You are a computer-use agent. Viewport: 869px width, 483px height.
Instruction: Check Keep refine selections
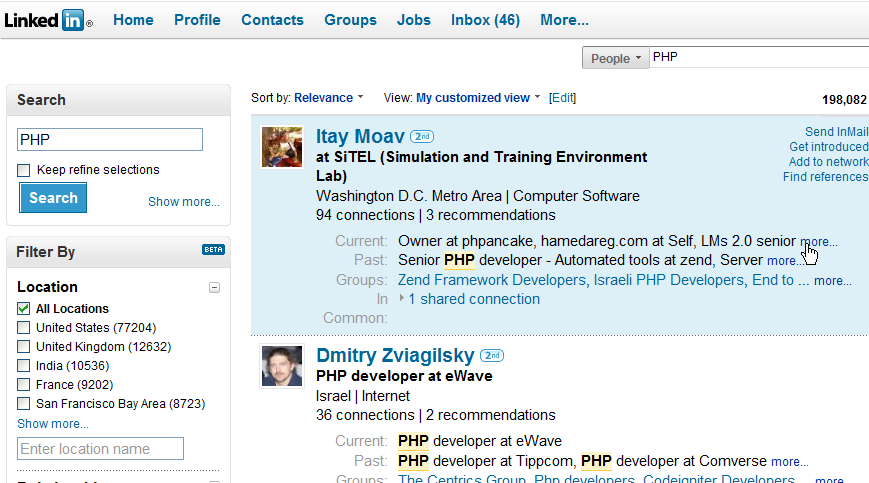coord(23,170)
